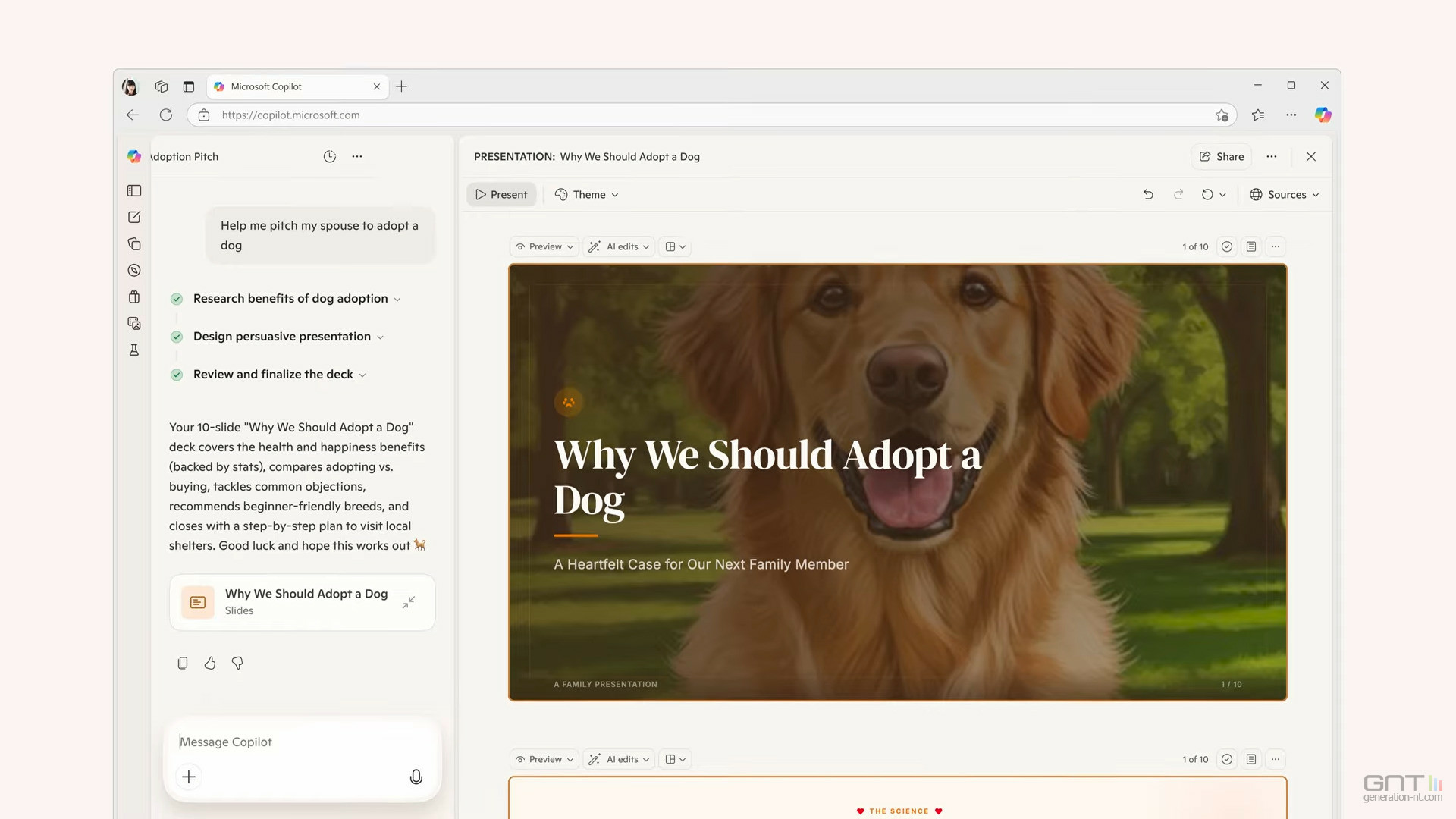1456x819 pixels.
Task: Click the thumbs down feedback icon
Action: tap(237, 664)
